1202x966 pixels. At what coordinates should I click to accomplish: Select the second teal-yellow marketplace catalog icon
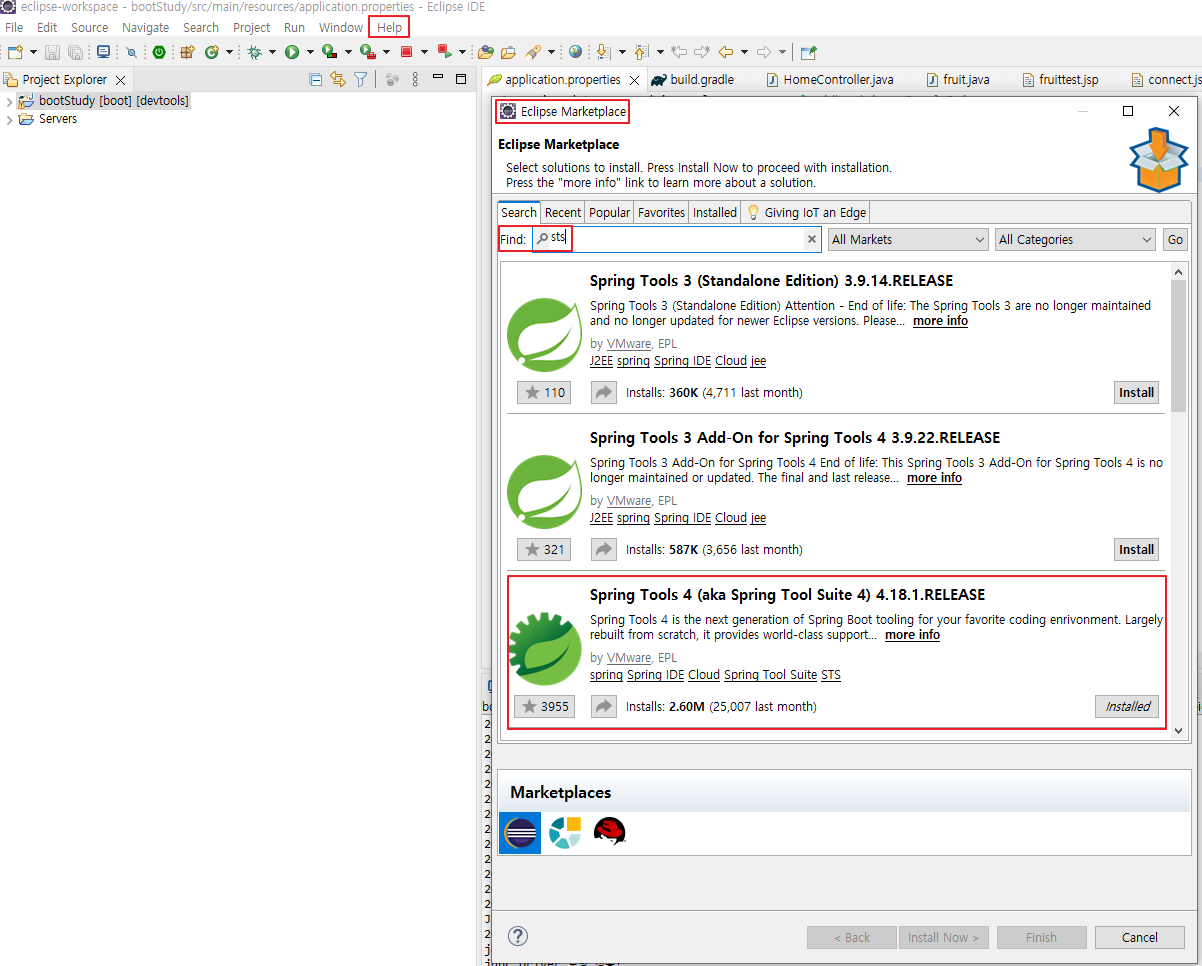pyautogui.click(x=565, y=832)
